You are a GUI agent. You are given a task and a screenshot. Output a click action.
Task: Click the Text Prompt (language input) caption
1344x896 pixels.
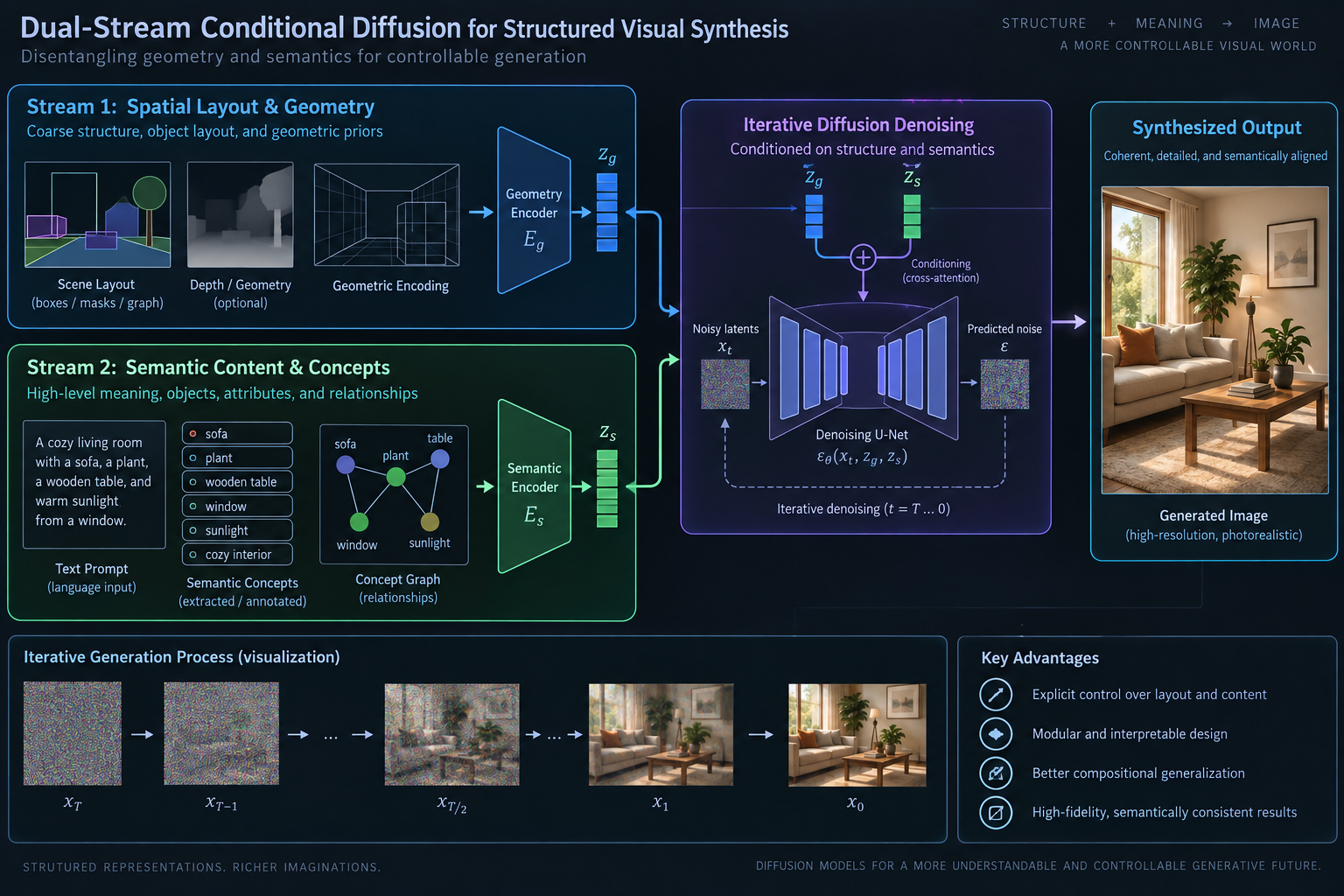click(92, 578)
